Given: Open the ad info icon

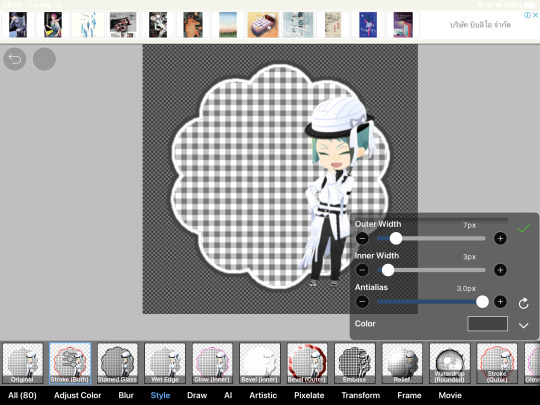Looking at the screenshot, I should tap(527, 15).
